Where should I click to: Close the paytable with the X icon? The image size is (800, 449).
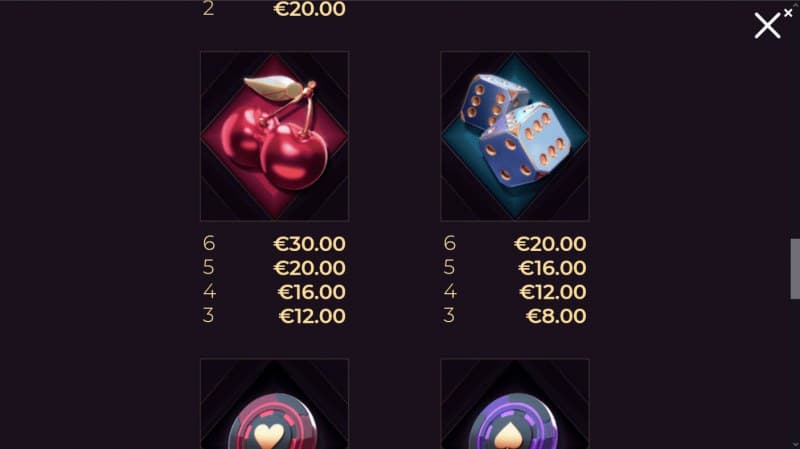[x=767, y=26]
